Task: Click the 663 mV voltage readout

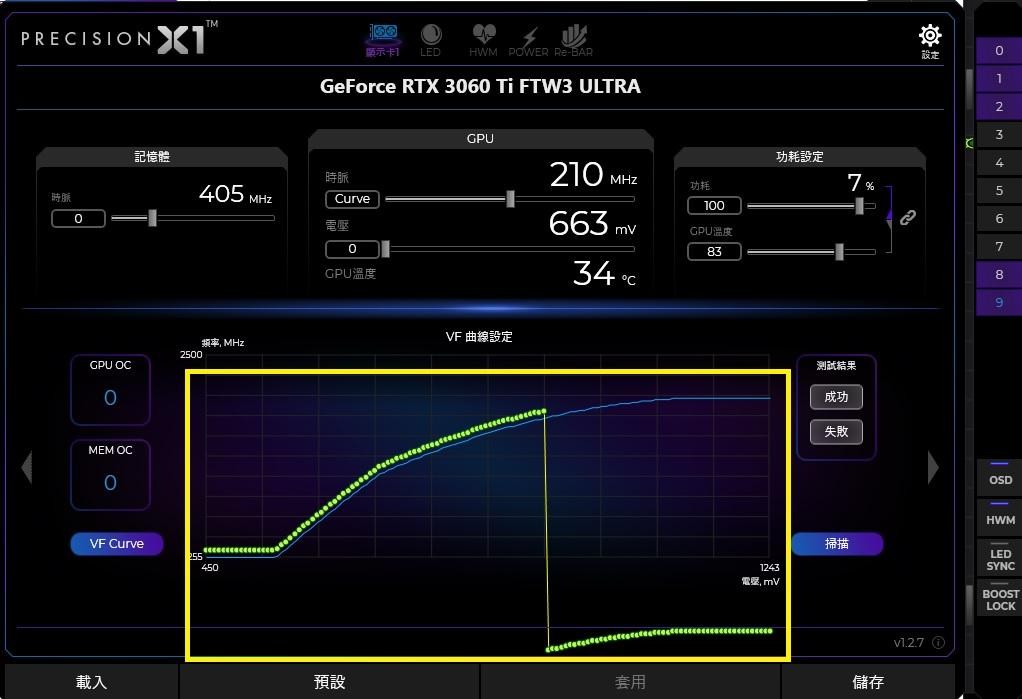Action: [592, 224]
